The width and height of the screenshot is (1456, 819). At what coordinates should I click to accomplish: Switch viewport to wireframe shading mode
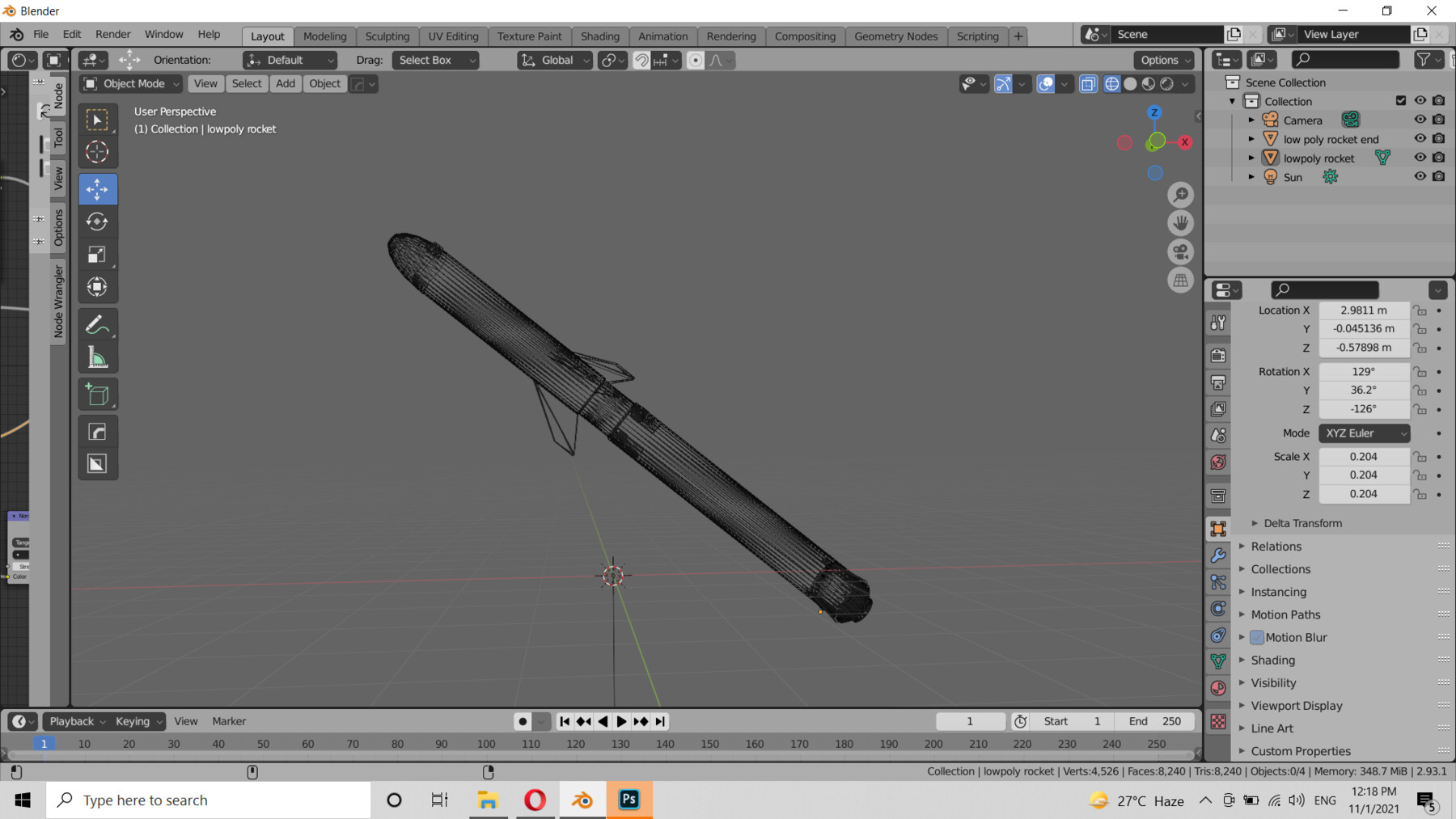[1111, 83]
